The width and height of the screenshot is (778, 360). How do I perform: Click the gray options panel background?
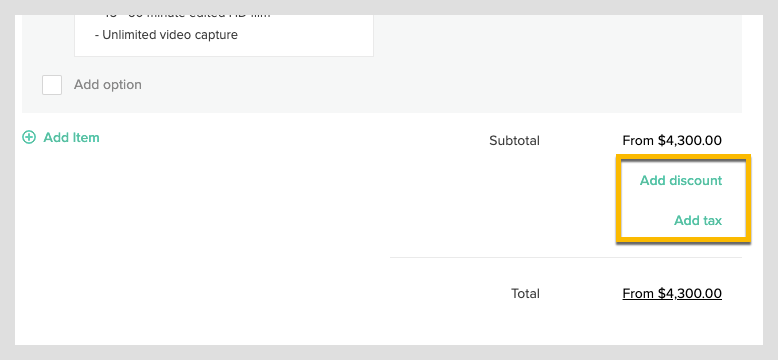[546, 64]
